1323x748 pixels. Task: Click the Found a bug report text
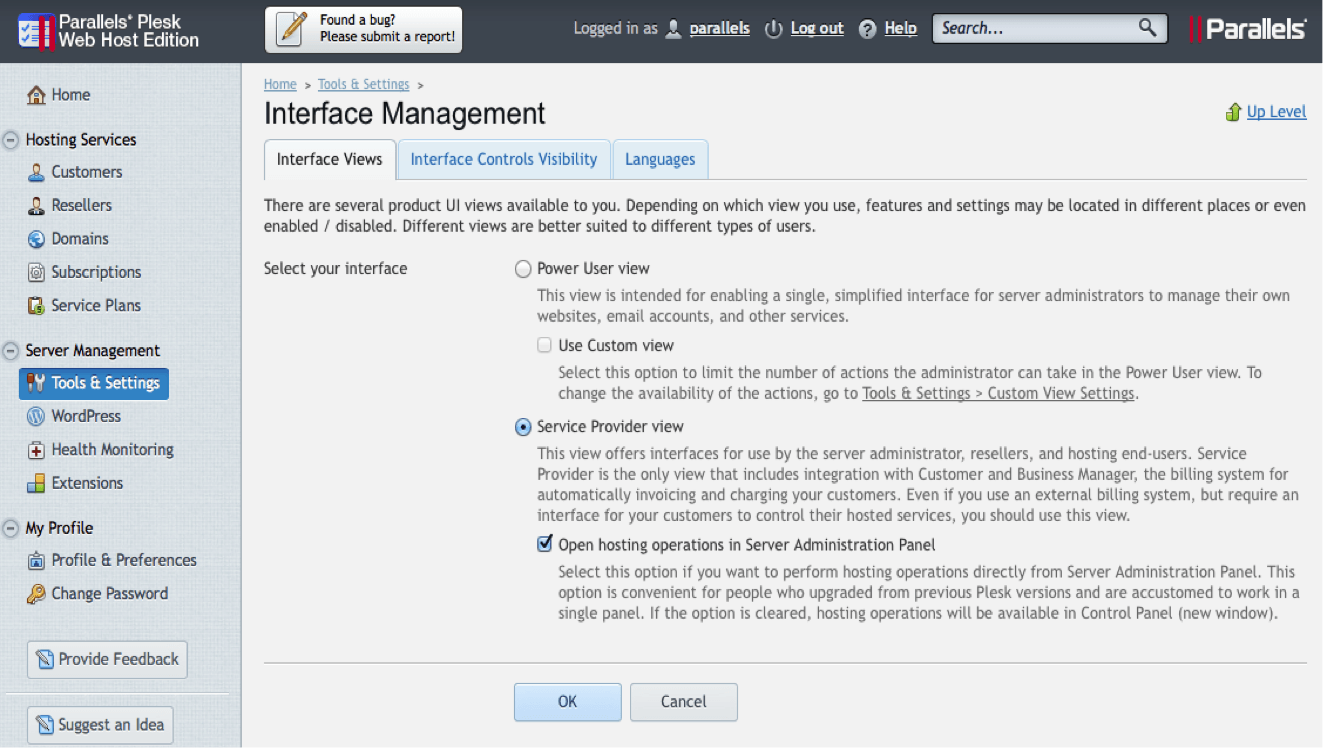(x=387, y=29)
